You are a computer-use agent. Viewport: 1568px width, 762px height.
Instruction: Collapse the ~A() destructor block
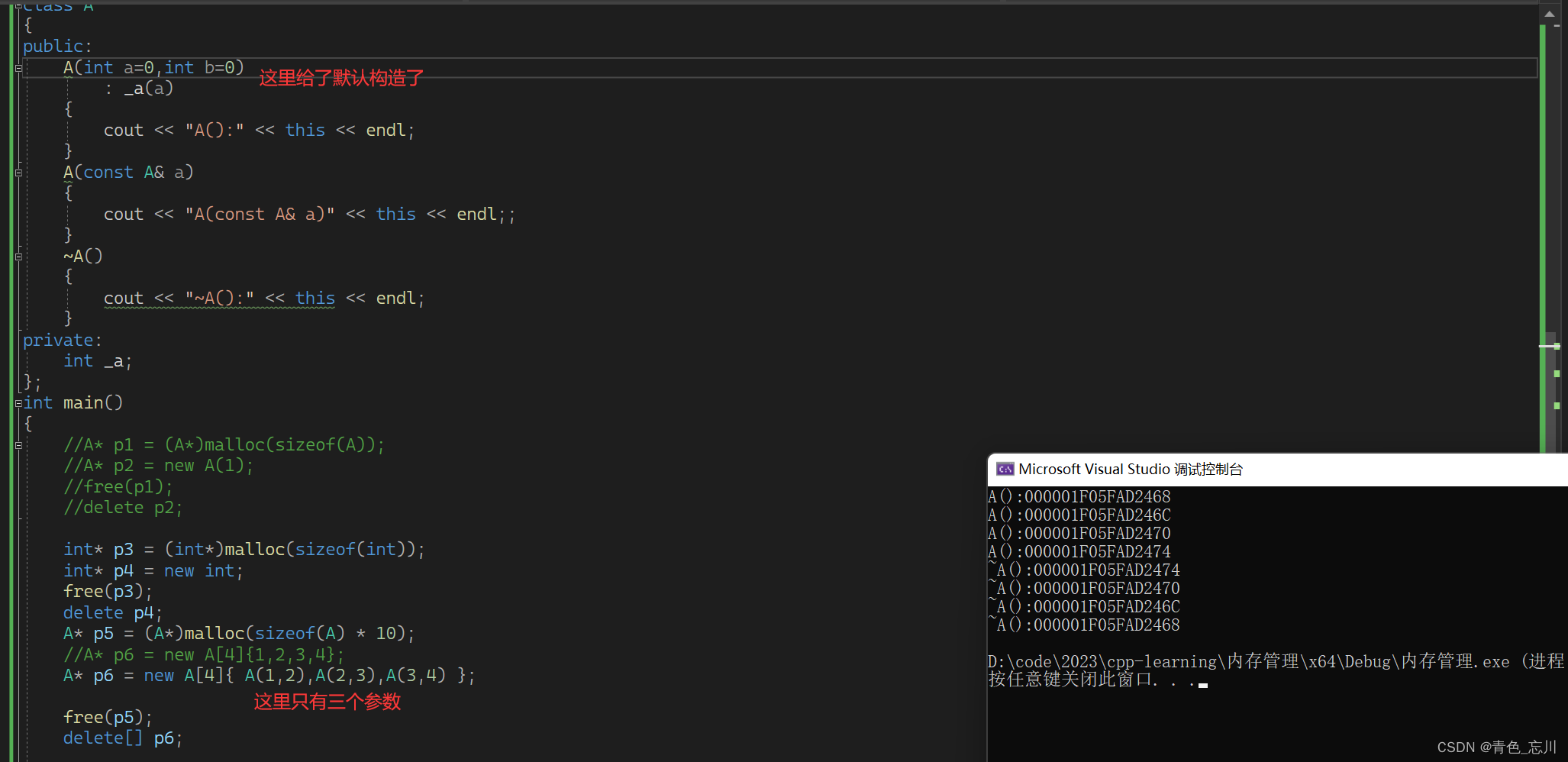[18, 257]
